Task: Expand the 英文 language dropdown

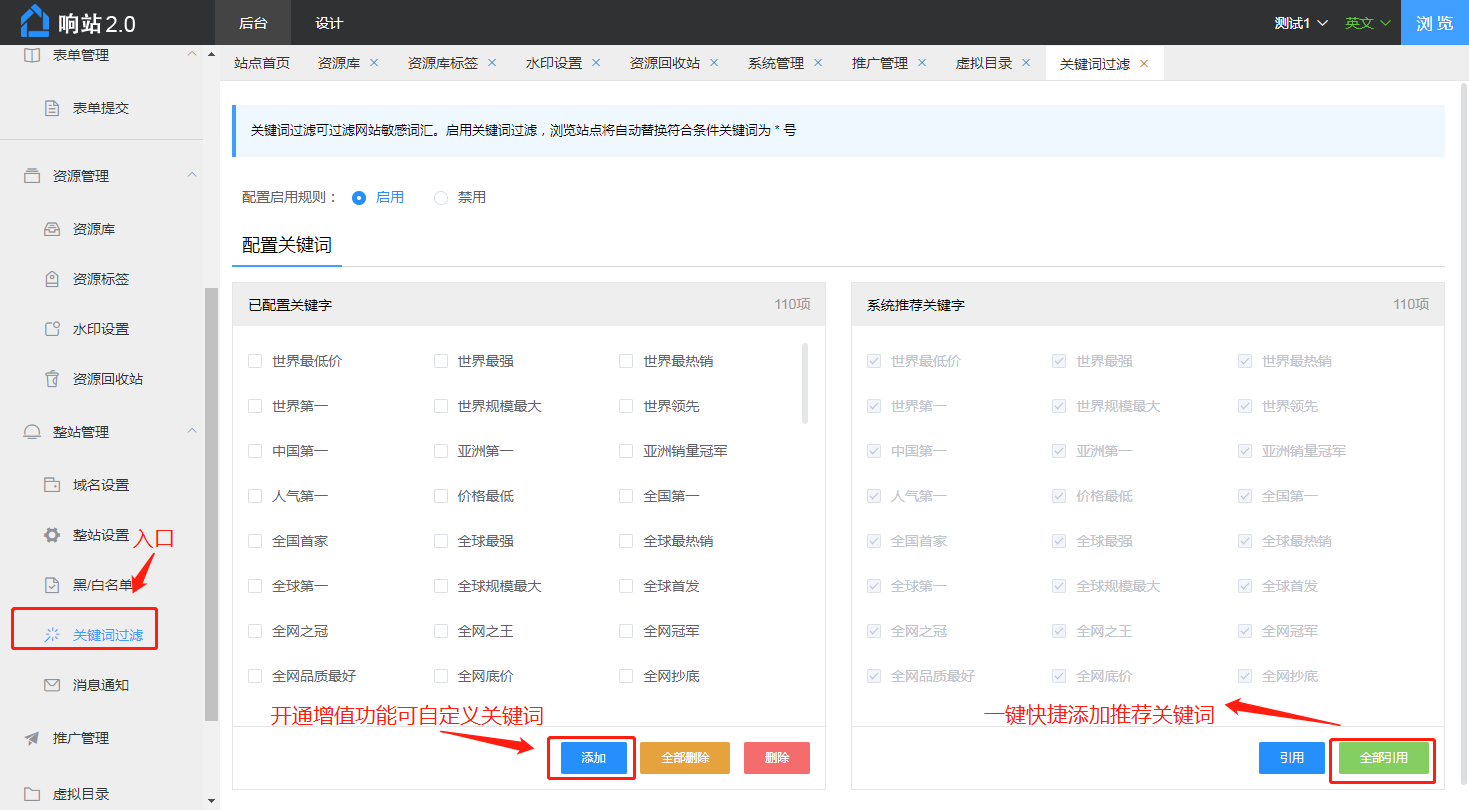Action: (x=1367, y=23)
